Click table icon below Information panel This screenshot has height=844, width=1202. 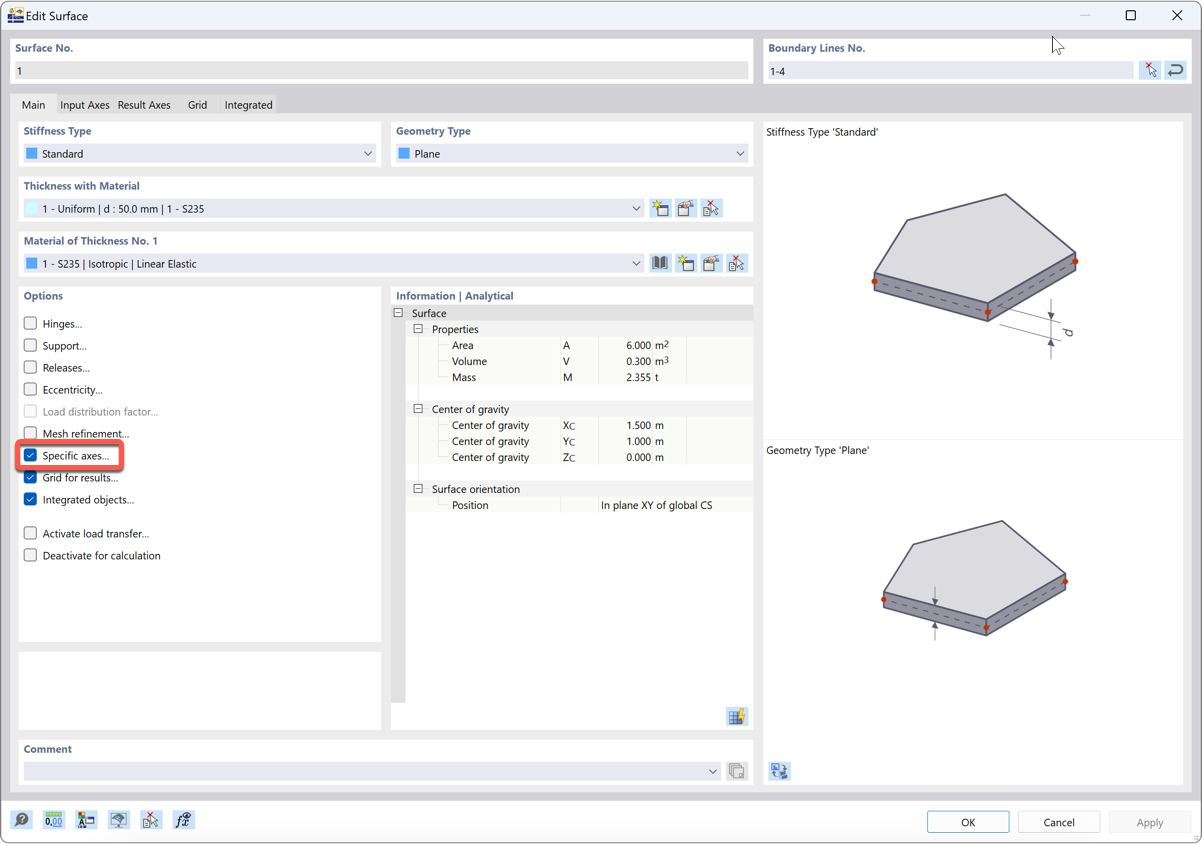point(736,717)
